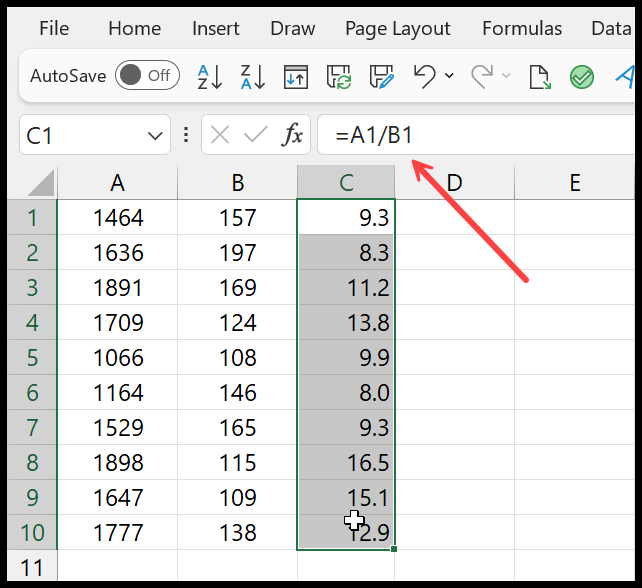This screenshot has height=588, width=642.
Task: Switch to the Insert tab
Action: (216, 29)
